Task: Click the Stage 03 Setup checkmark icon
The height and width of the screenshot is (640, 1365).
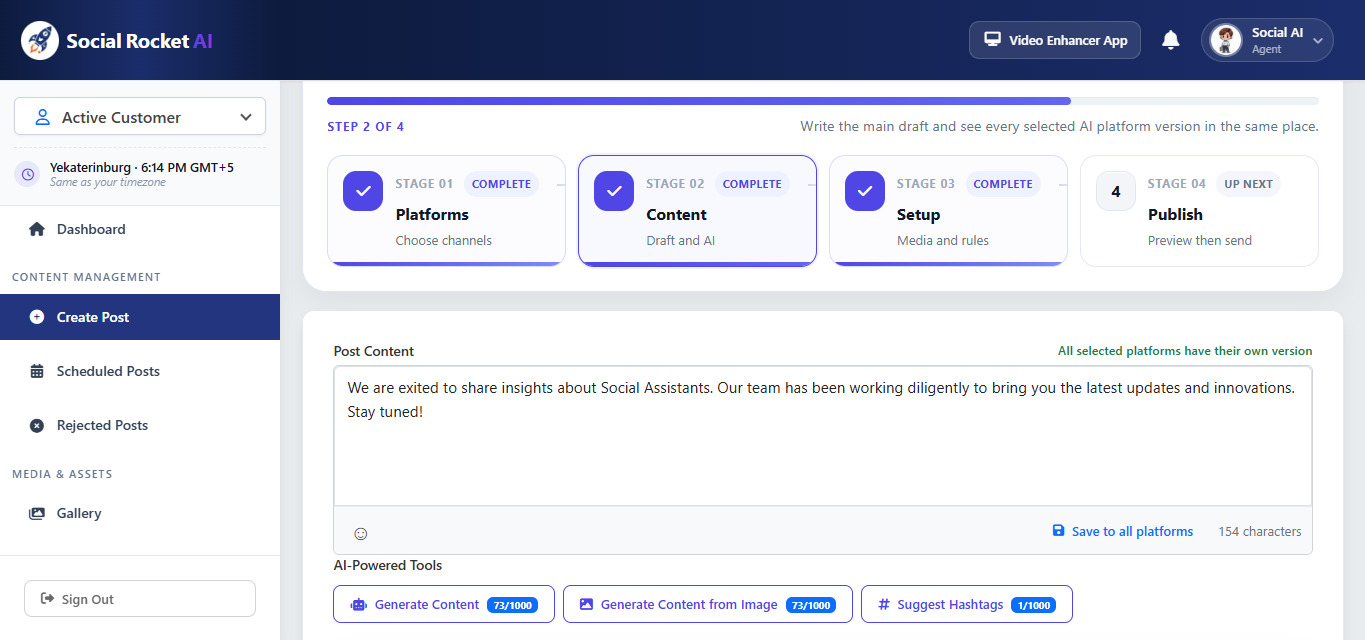Action: pos(865,191)
